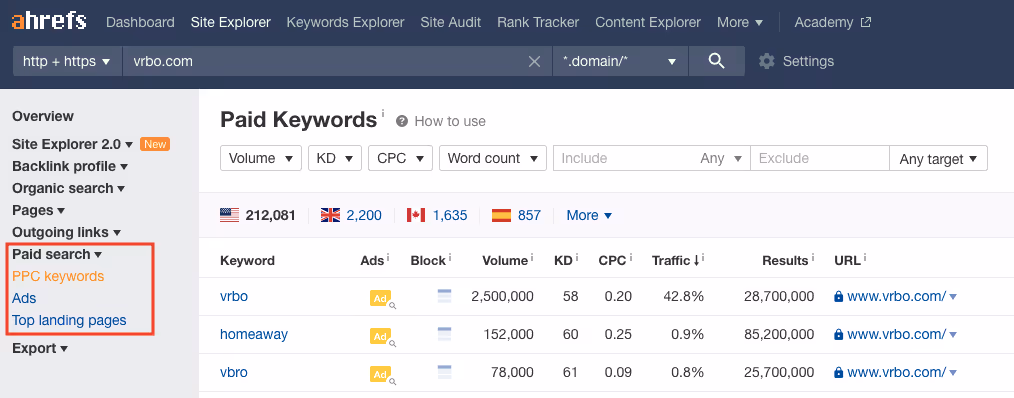This screenshot has width=1014, height=398.
Task: Sort by Volume column header
Action: 505,261
